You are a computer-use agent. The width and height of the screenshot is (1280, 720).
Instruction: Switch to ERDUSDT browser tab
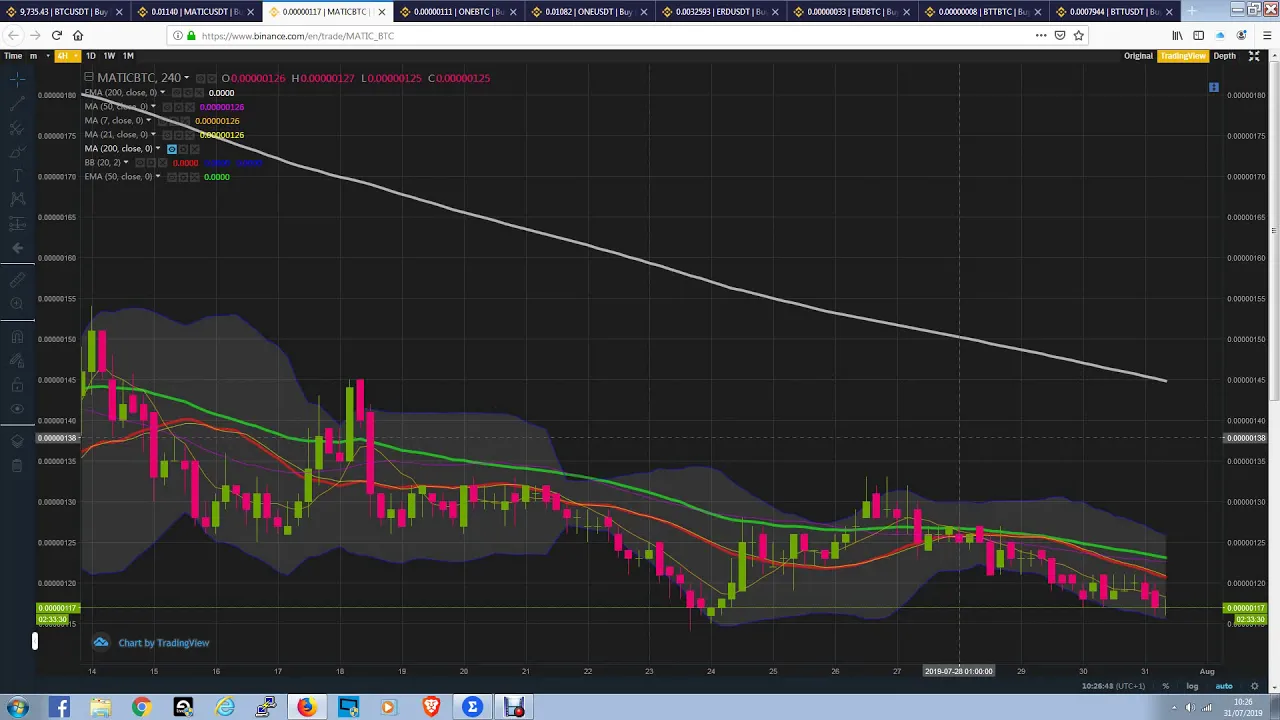[720, 12]
